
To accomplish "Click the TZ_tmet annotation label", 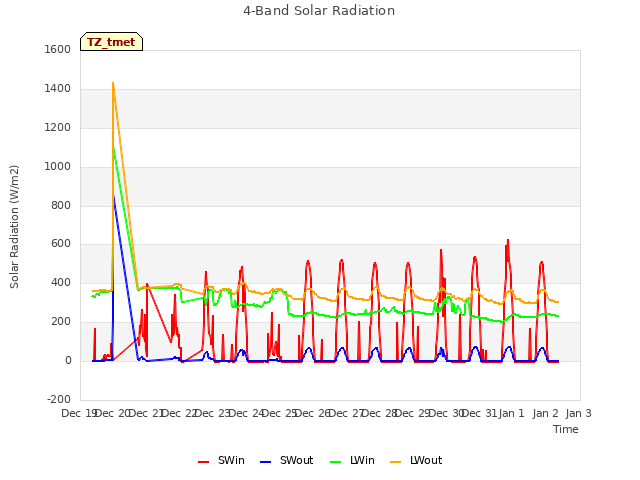I will pos(111,42).
